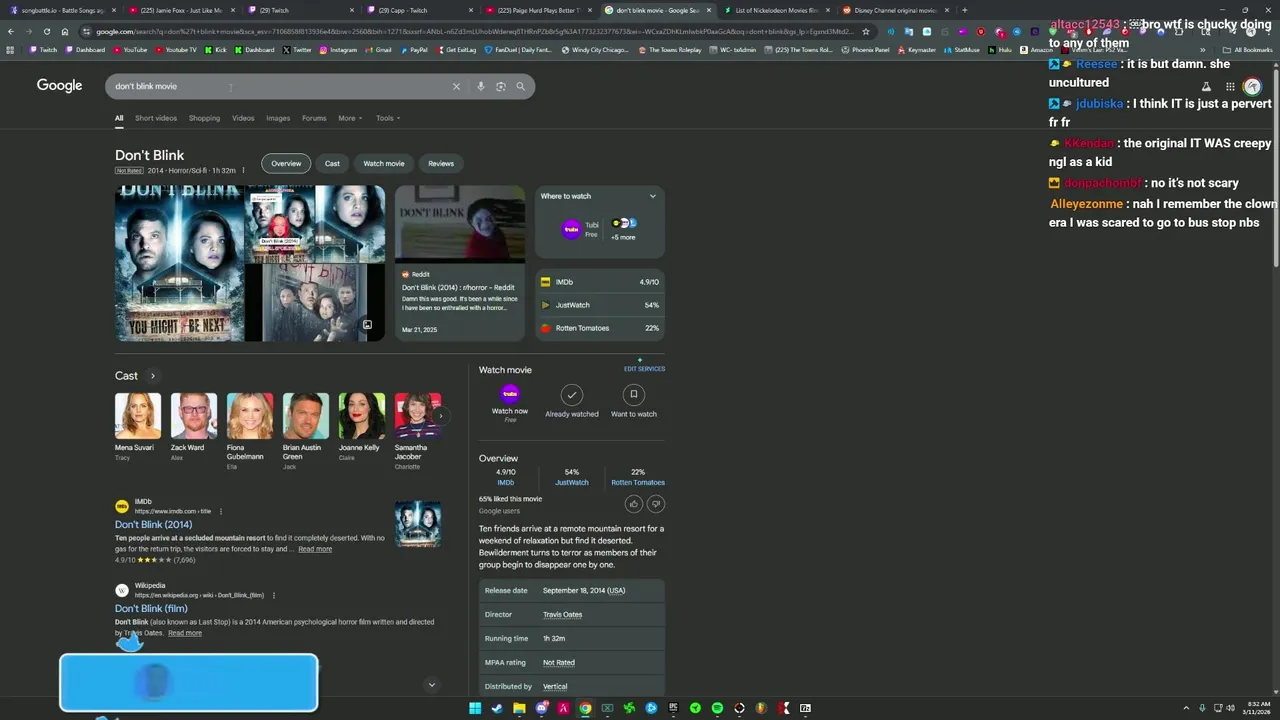
Task: Open Mena Suvari cast photo
Action: tap(137, 415)
